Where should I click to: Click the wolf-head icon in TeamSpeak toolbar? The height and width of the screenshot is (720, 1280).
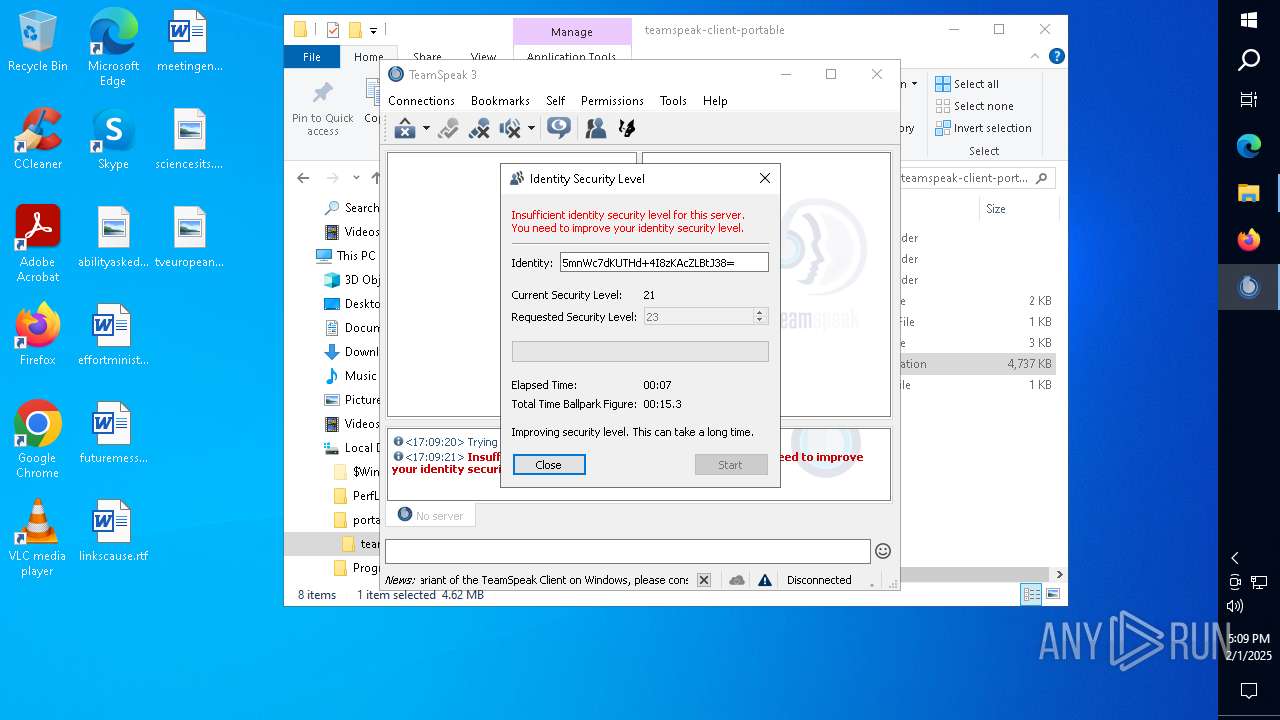pyautogui.click(x=627, y=128)
